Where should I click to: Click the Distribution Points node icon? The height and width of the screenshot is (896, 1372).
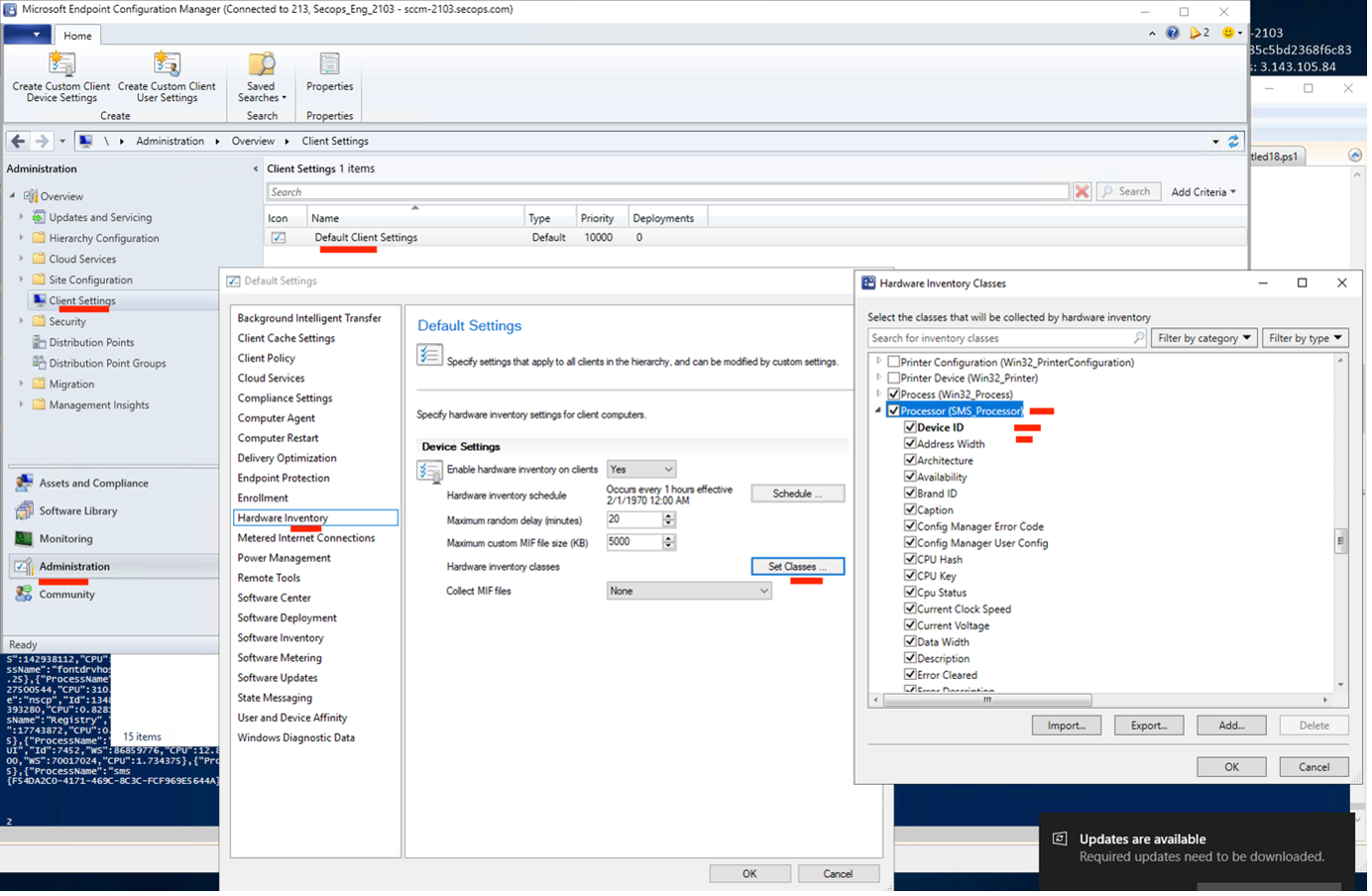(x=39, y=342)
